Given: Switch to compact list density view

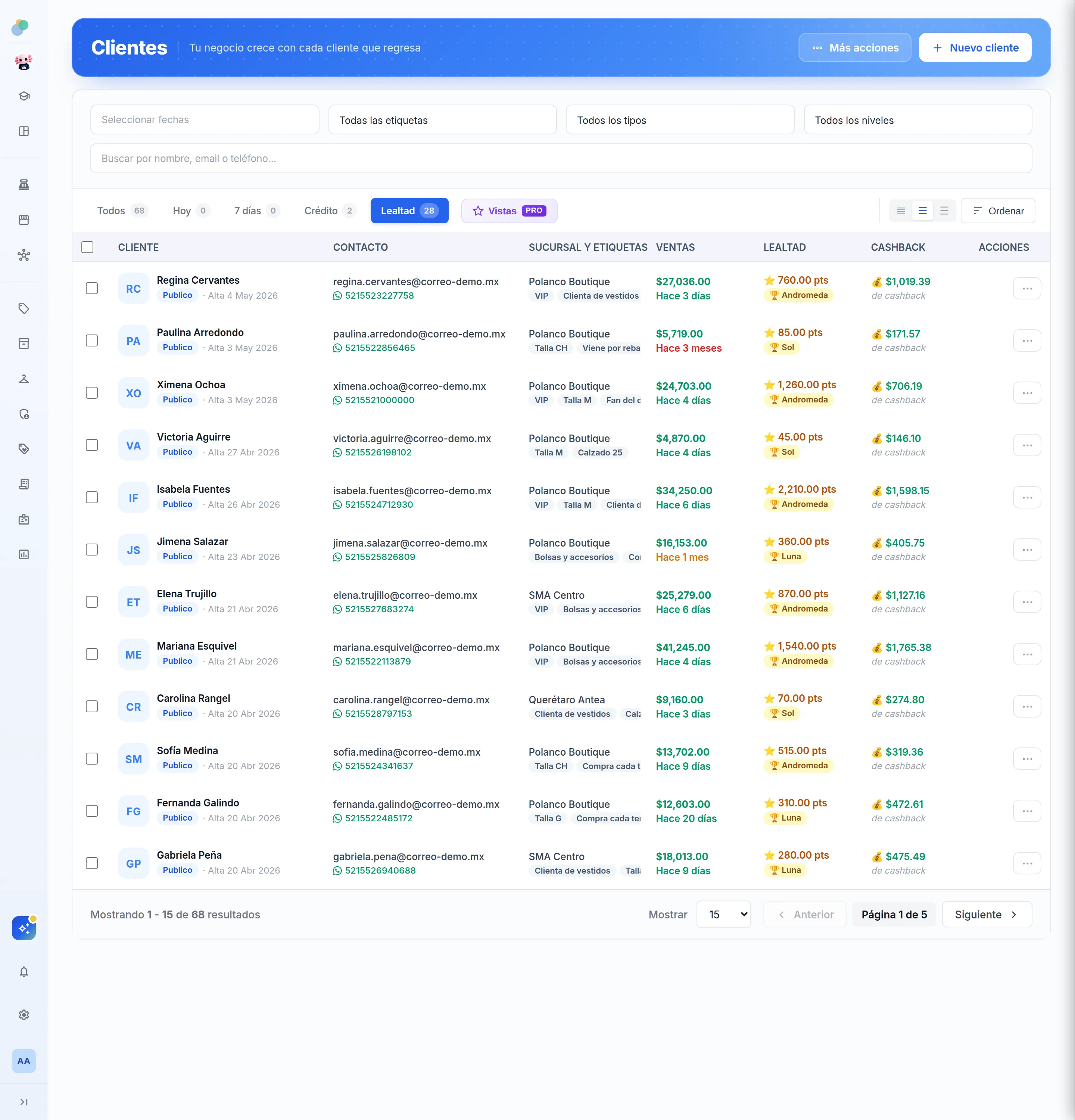Looking at the screenshot, I should pyautogui.click(x=901, y=211).
